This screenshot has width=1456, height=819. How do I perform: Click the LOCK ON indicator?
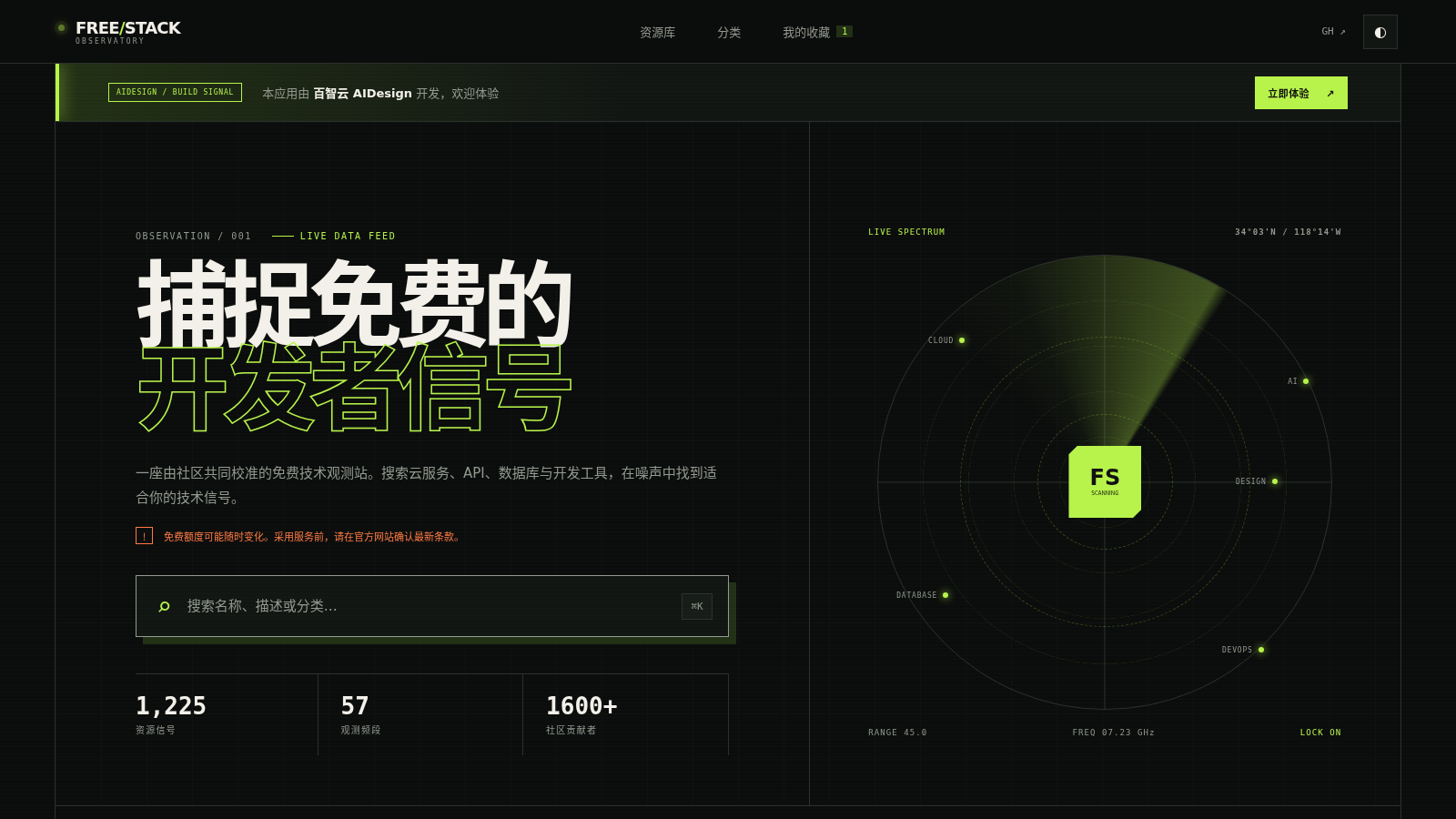click(x=1320, y=733)
